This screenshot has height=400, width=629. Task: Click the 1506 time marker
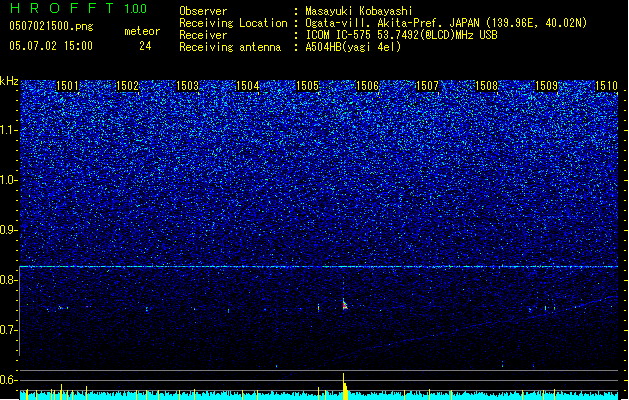[x=367, y=86]
